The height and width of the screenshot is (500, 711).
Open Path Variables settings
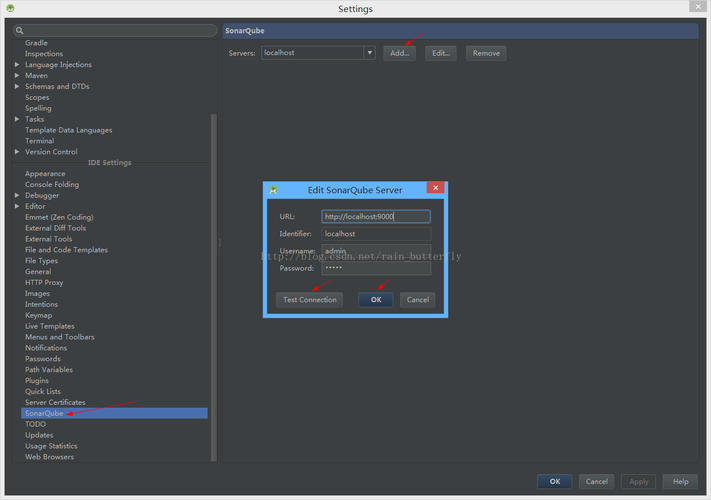coord(49,369)
